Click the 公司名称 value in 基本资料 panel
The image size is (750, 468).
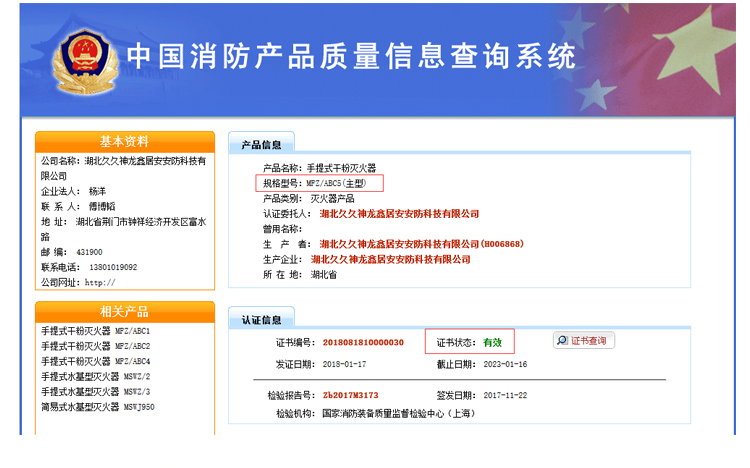[x=123, y=168]
